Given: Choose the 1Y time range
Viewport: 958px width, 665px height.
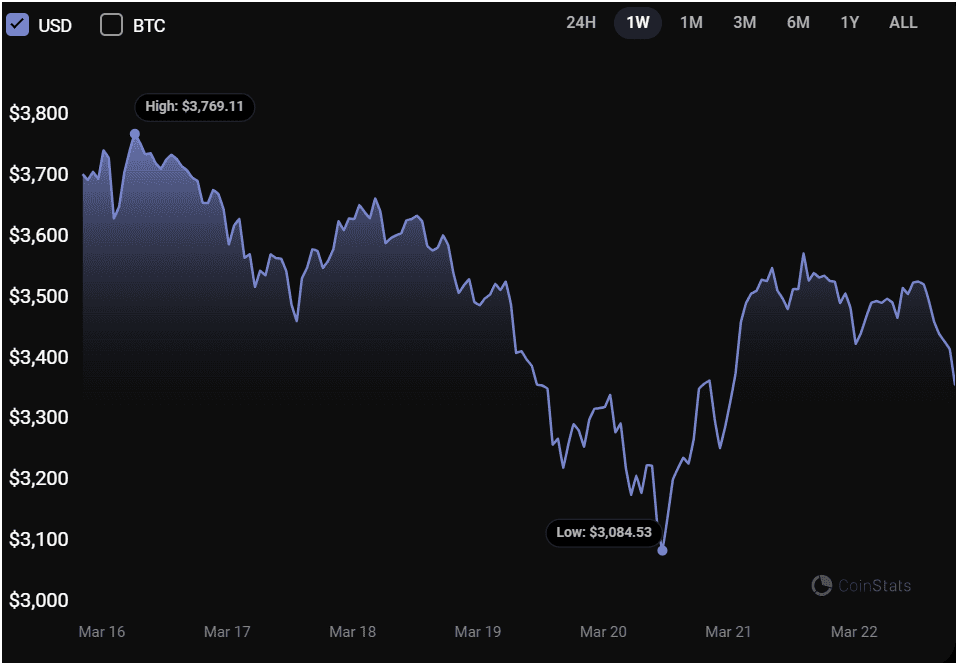Looking at the screenshot, I should tap(849, 22).
